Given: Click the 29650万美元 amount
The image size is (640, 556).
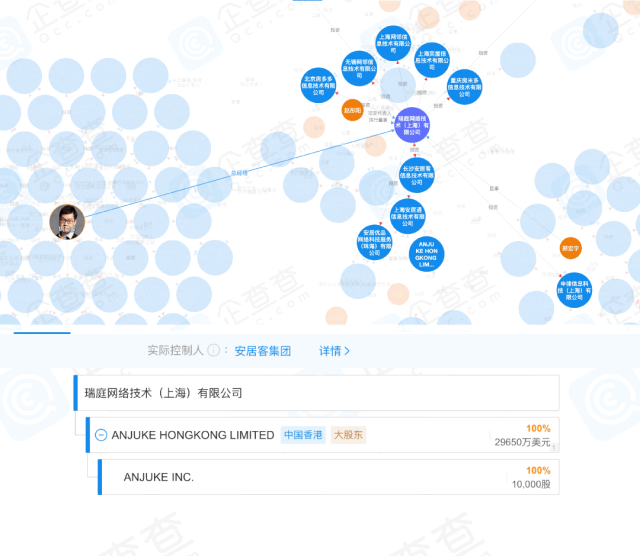Looking at the screenshot, I should pos(522,443).
